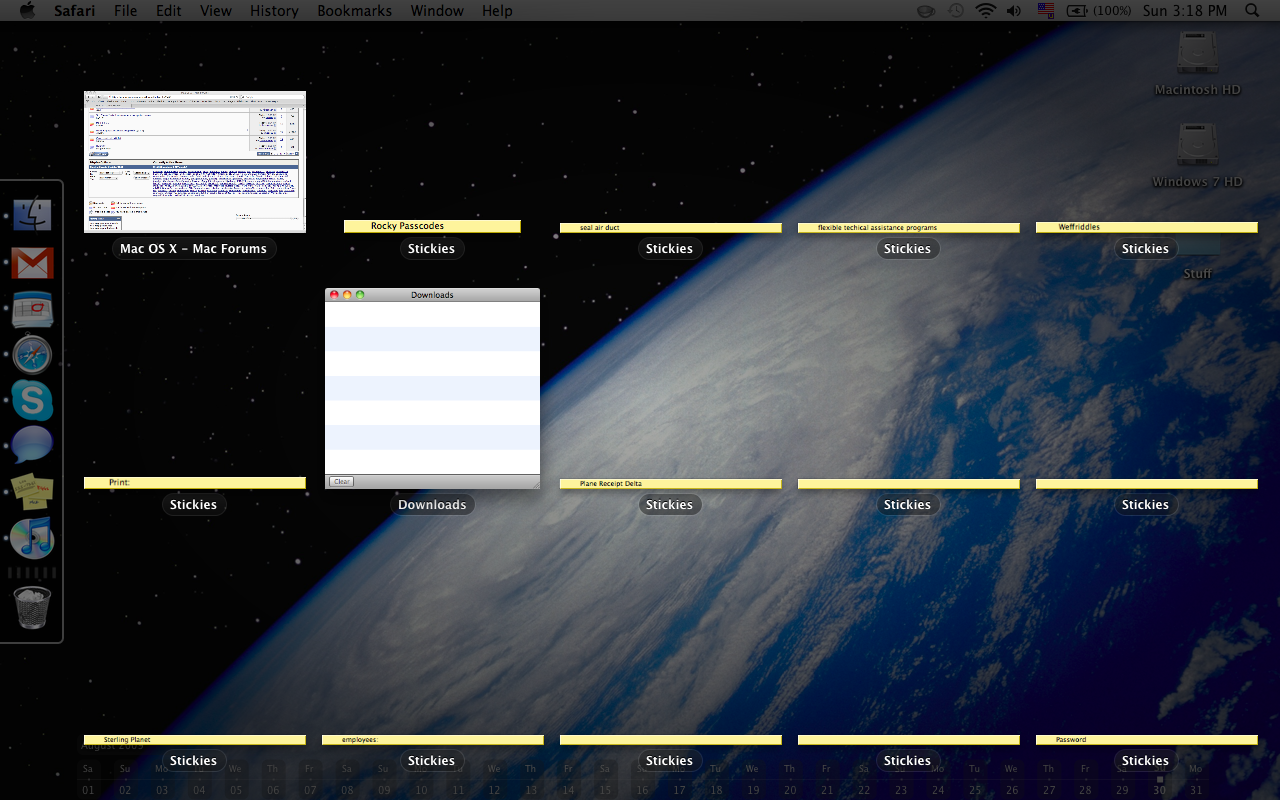Select the Print: sticky note
Screen dimensions: 1280x800
(x=195, y=483)
